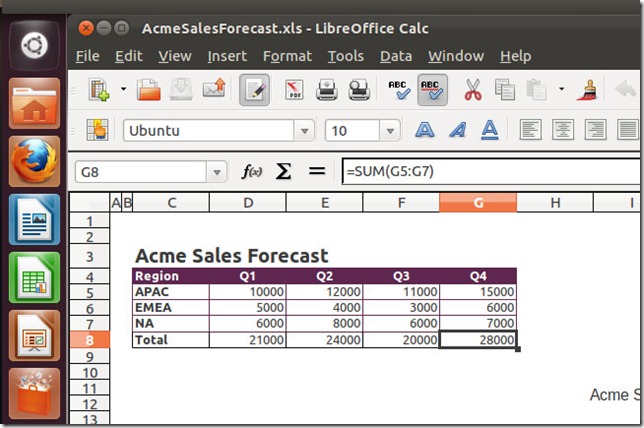Click the Send document as email icon
The image size is (644, 428).
(214, 89)
